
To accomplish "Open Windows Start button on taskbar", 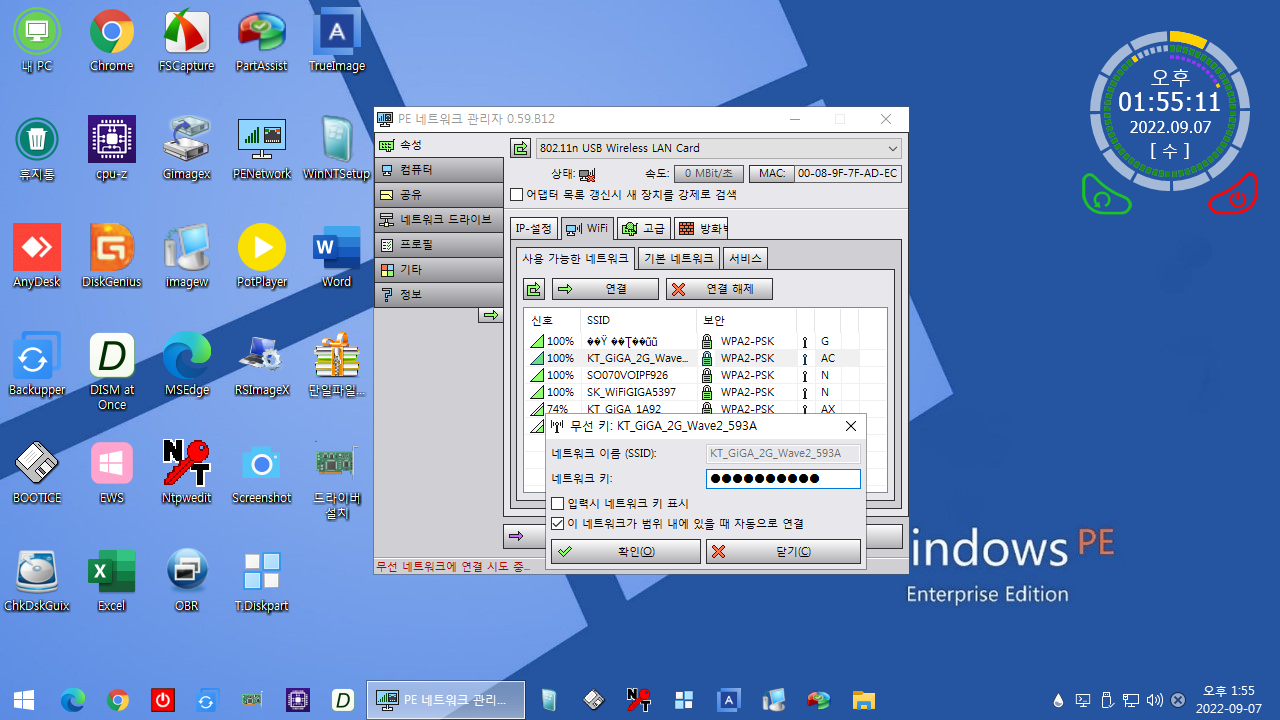I will [23, 700].
